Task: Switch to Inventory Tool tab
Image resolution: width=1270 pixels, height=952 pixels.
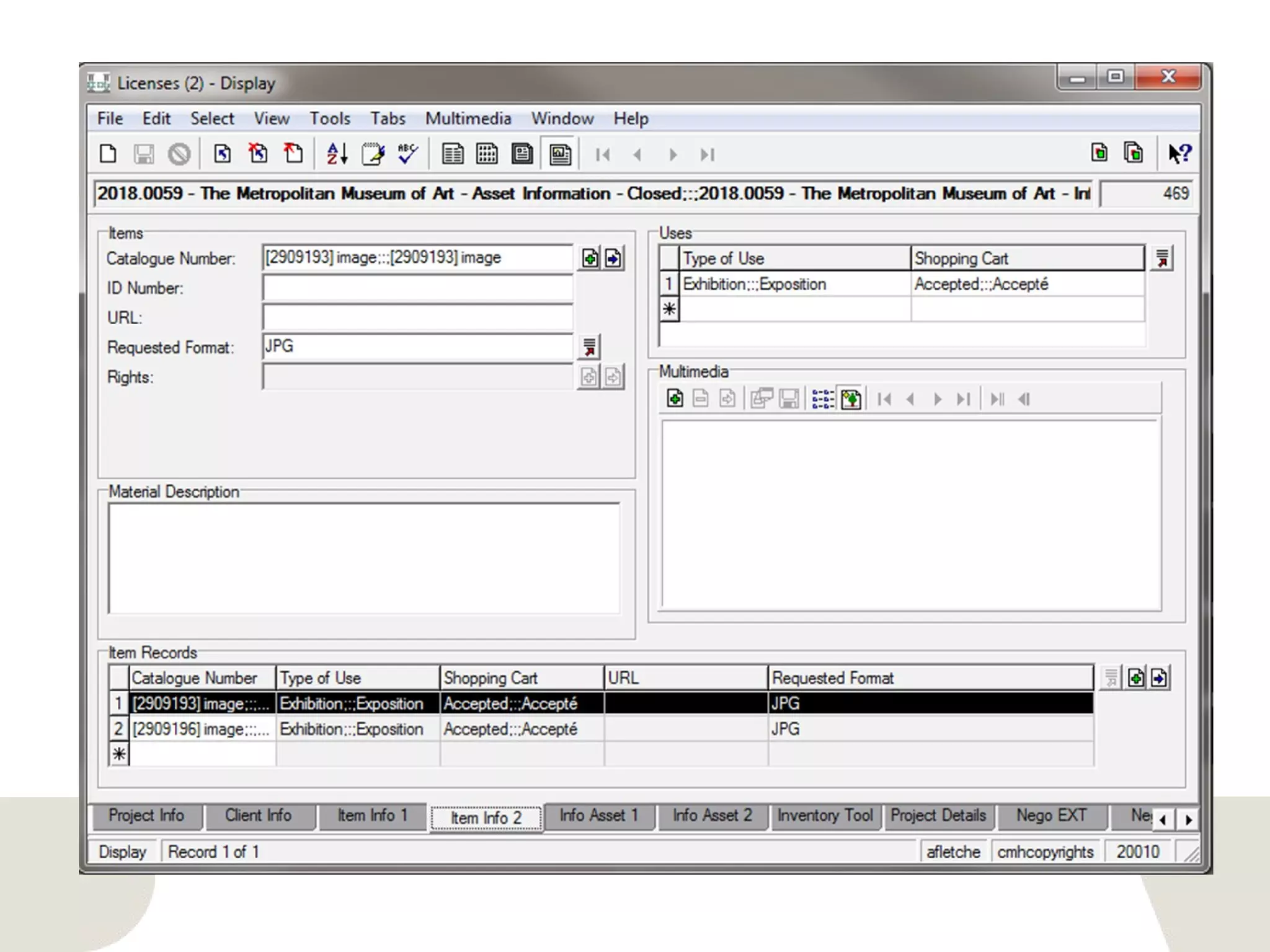Action: pos(825,816)
